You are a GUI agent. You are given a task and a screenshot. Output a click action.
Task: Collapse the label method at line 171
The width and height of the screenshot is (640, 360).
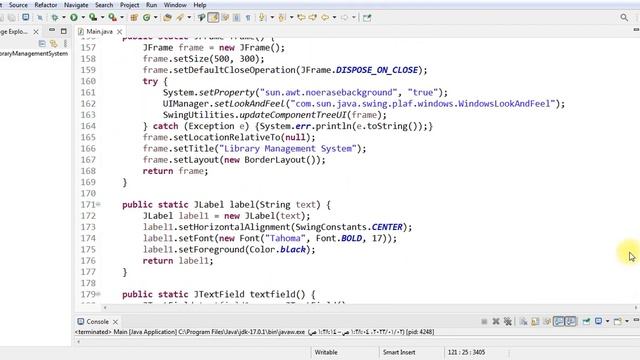[x=99, y=204]
